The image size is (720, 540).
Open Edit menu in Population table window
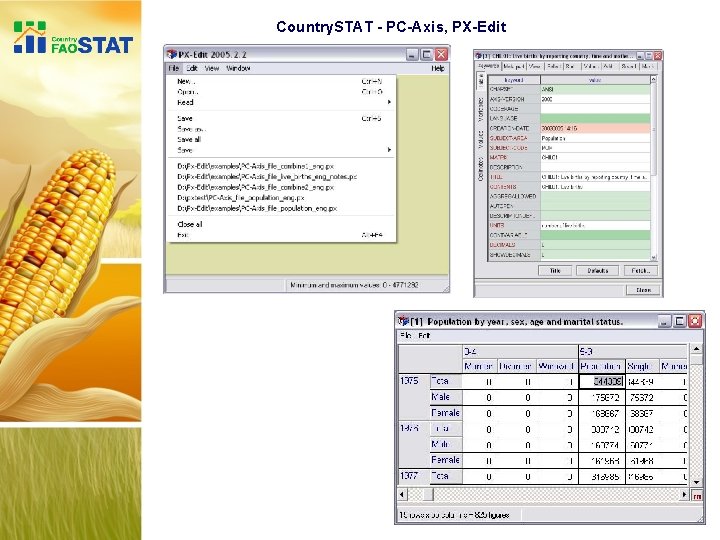click(x=424, y=336)
